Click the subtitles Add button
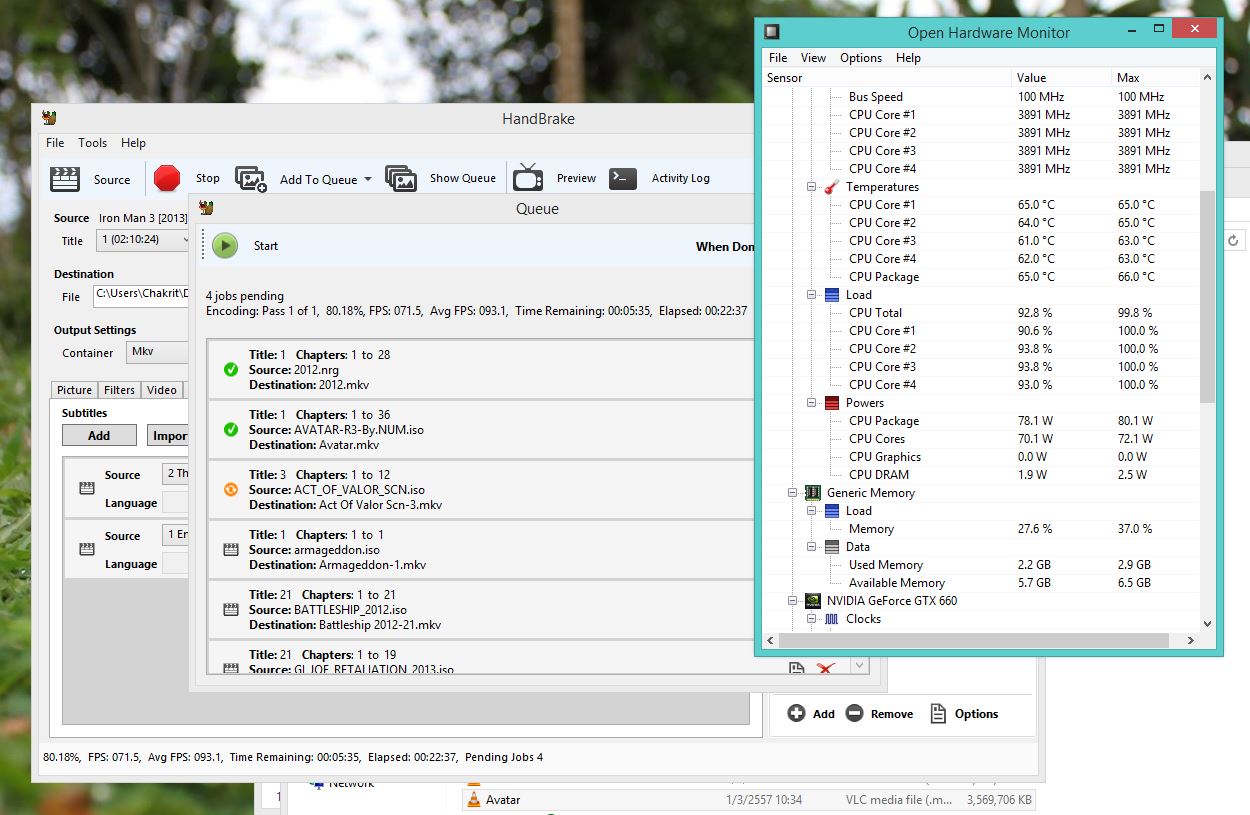The height and width of the screenshot is (815, 1250). click(x=99, y=436)
